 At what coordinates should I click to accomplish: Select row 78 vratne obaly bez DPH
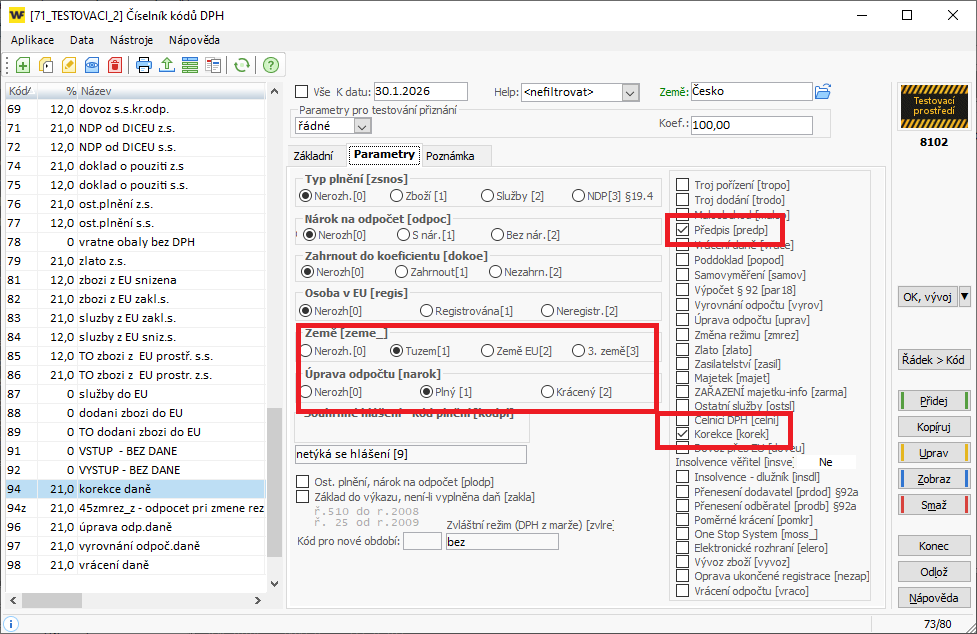[135, 242]
